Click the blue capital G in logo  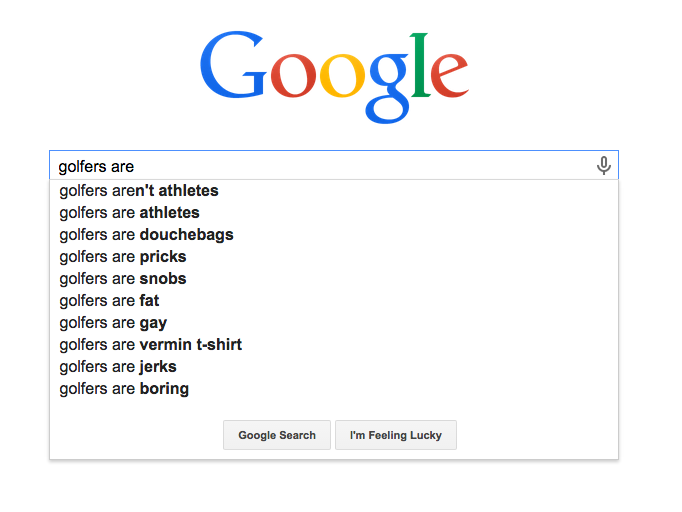pyautogui.click(x=233, y=64)
